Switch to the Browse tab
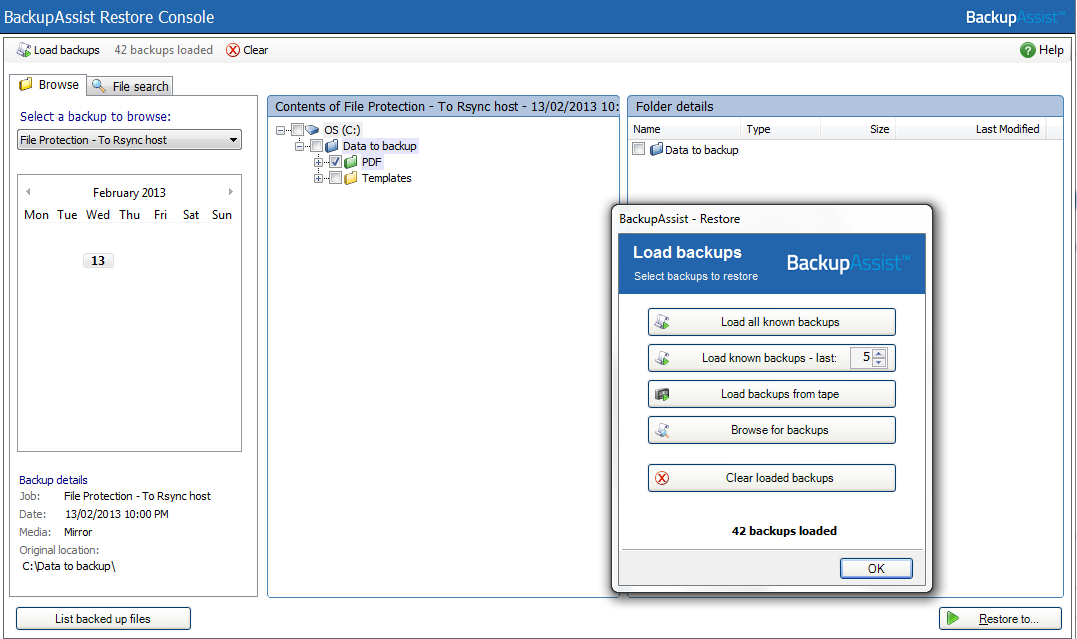Screen dimensions: 1077x639 click(x=48, y=85)
